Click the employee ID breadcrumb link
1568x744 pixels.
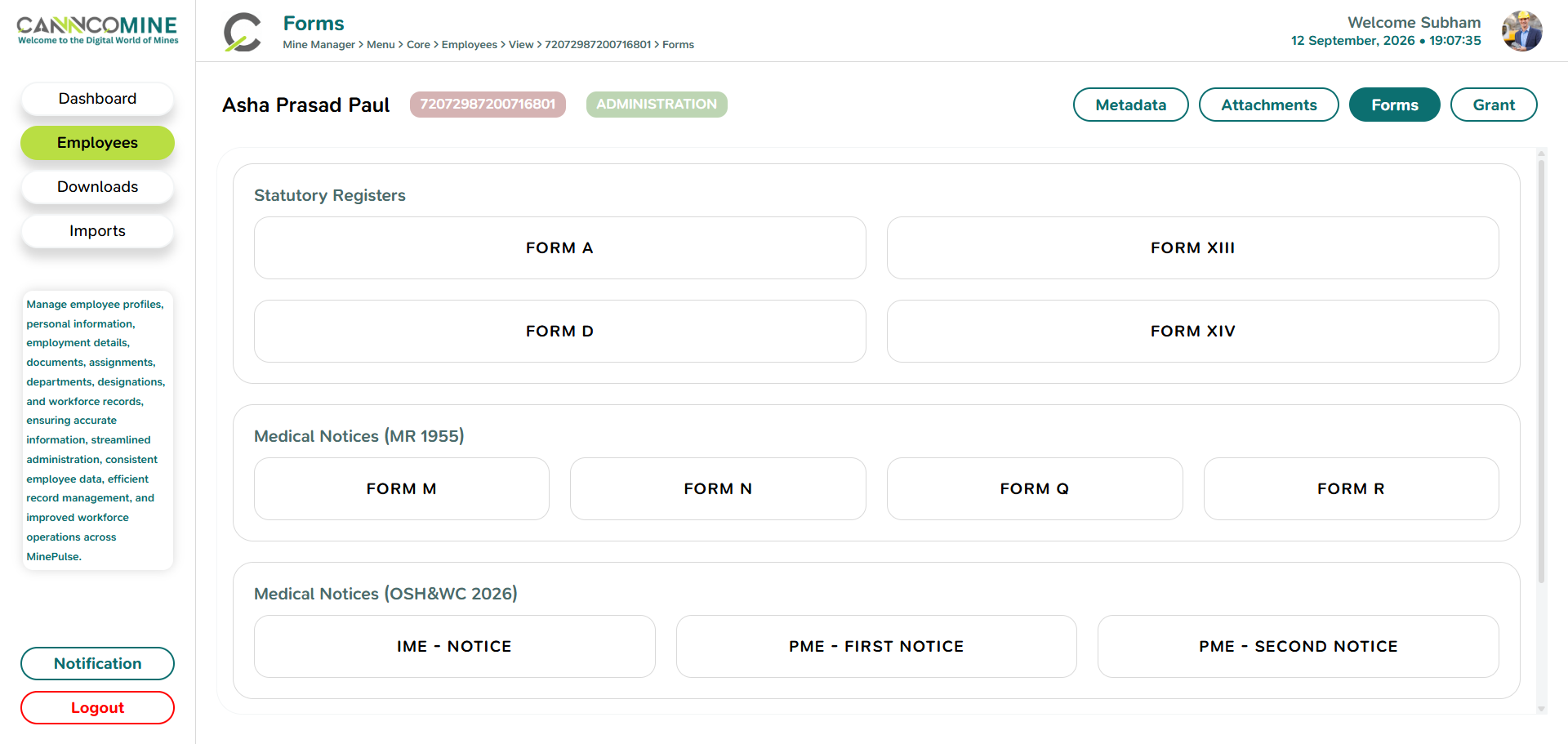click(x=598, y=45)
